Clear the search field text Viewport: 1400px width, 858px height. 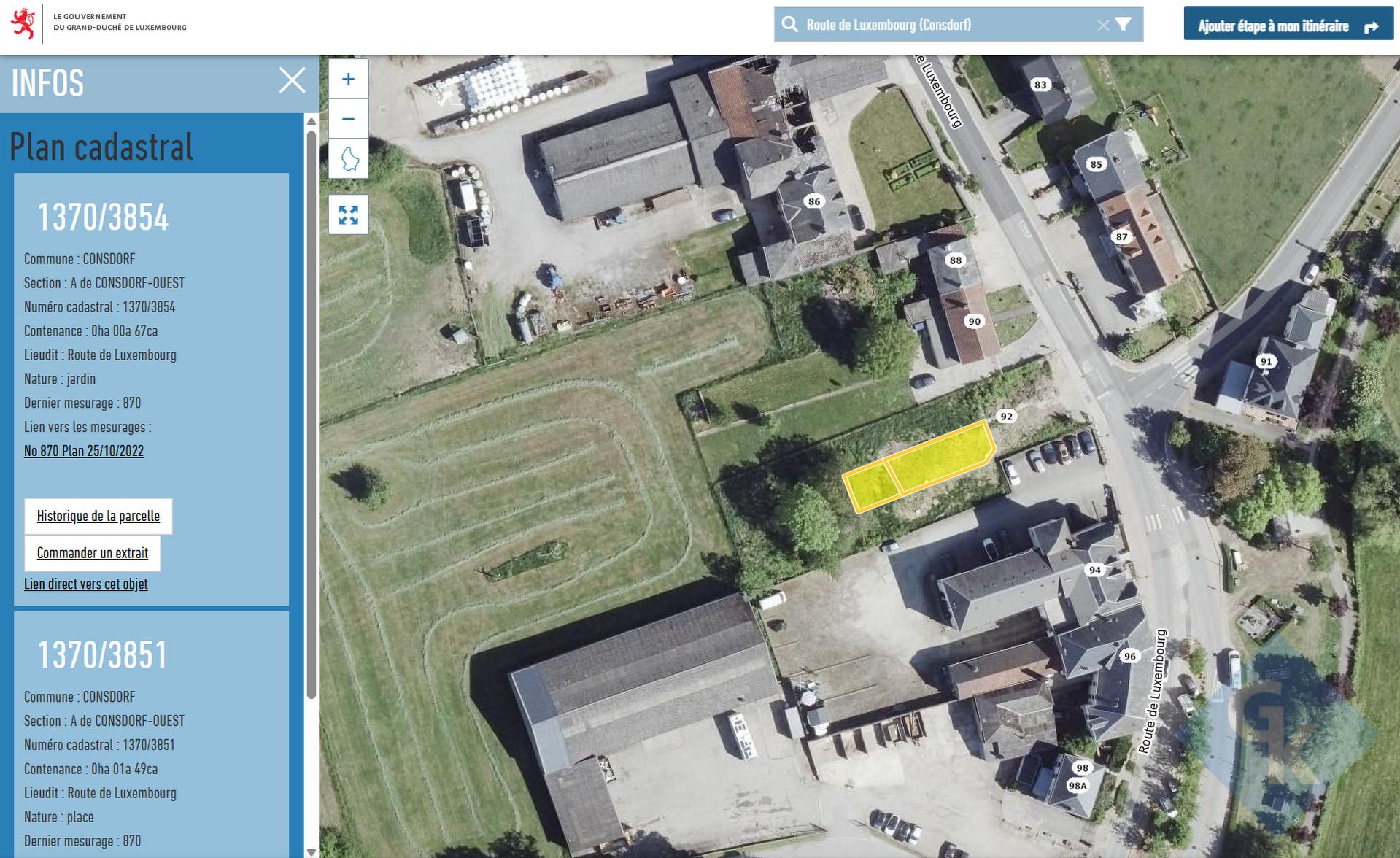(1102, 26)
